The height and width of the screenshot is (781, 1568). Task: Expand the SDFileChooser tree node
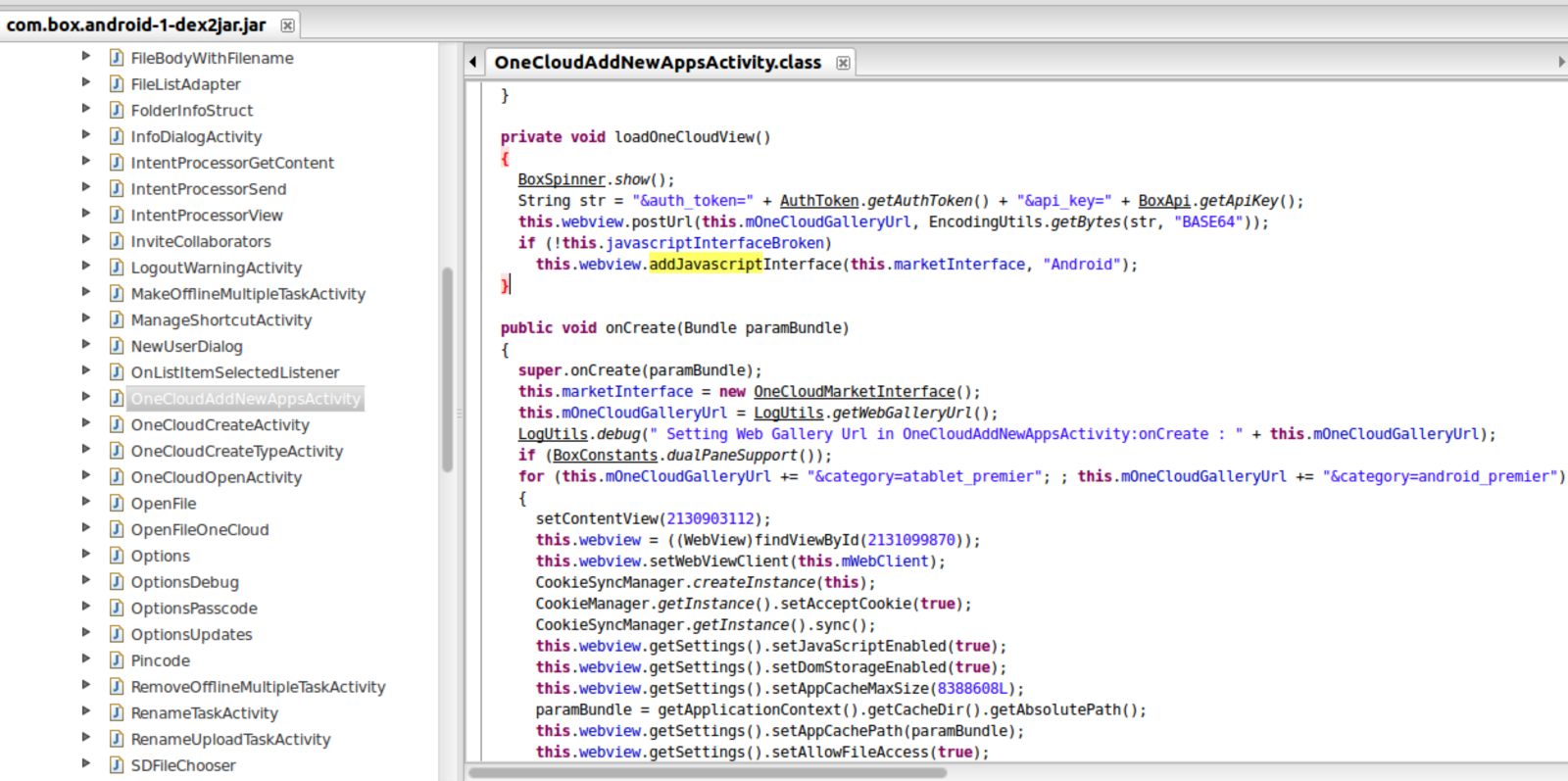point(86,763)
